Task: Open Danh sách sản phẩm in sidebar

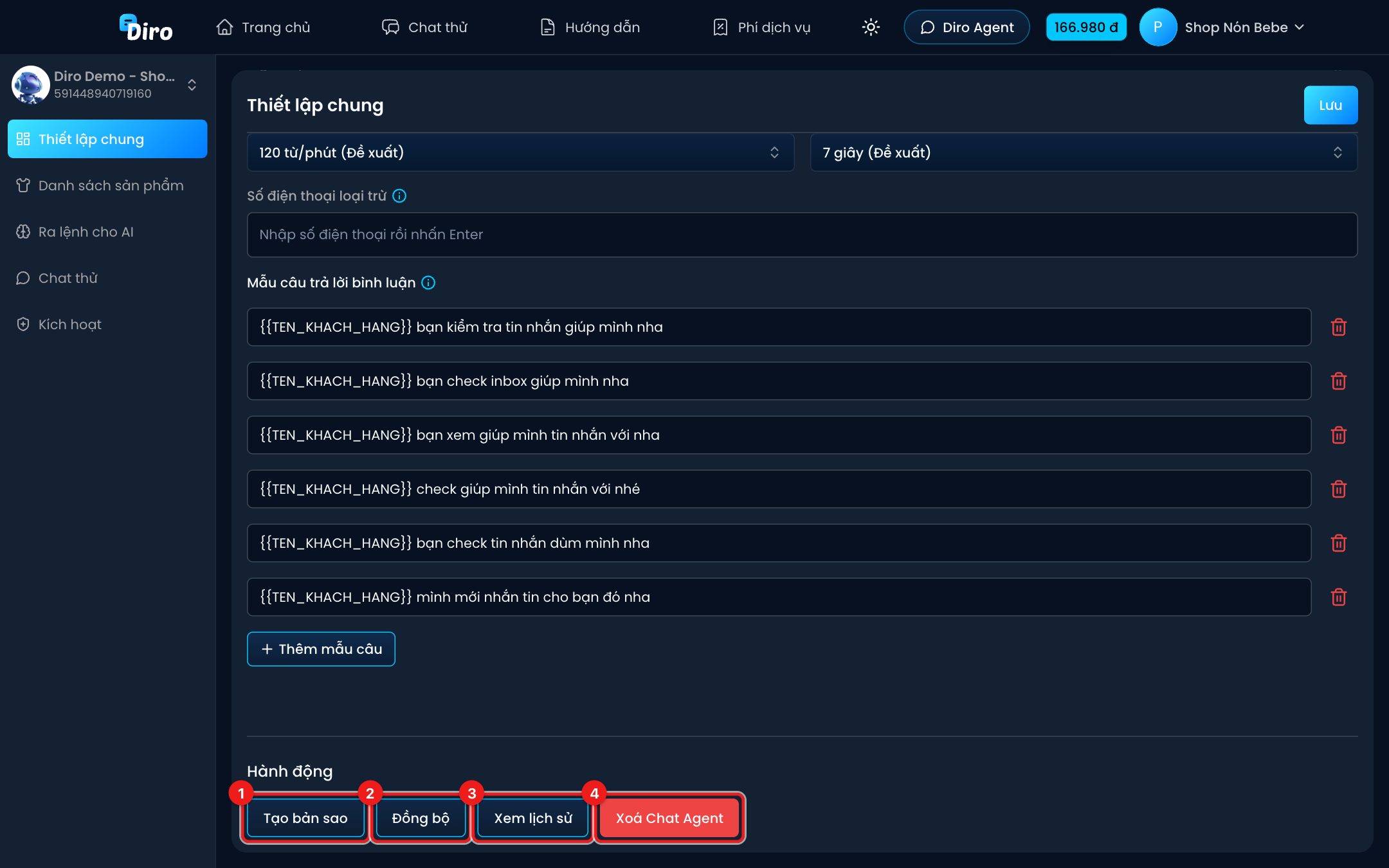Action: [107, 185]
